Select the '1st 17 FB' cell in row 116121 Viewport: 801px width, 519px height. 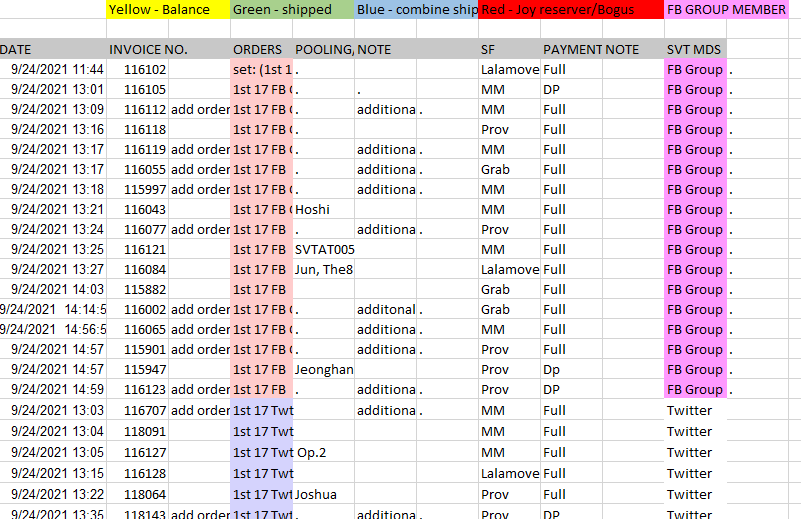[261, 249]
